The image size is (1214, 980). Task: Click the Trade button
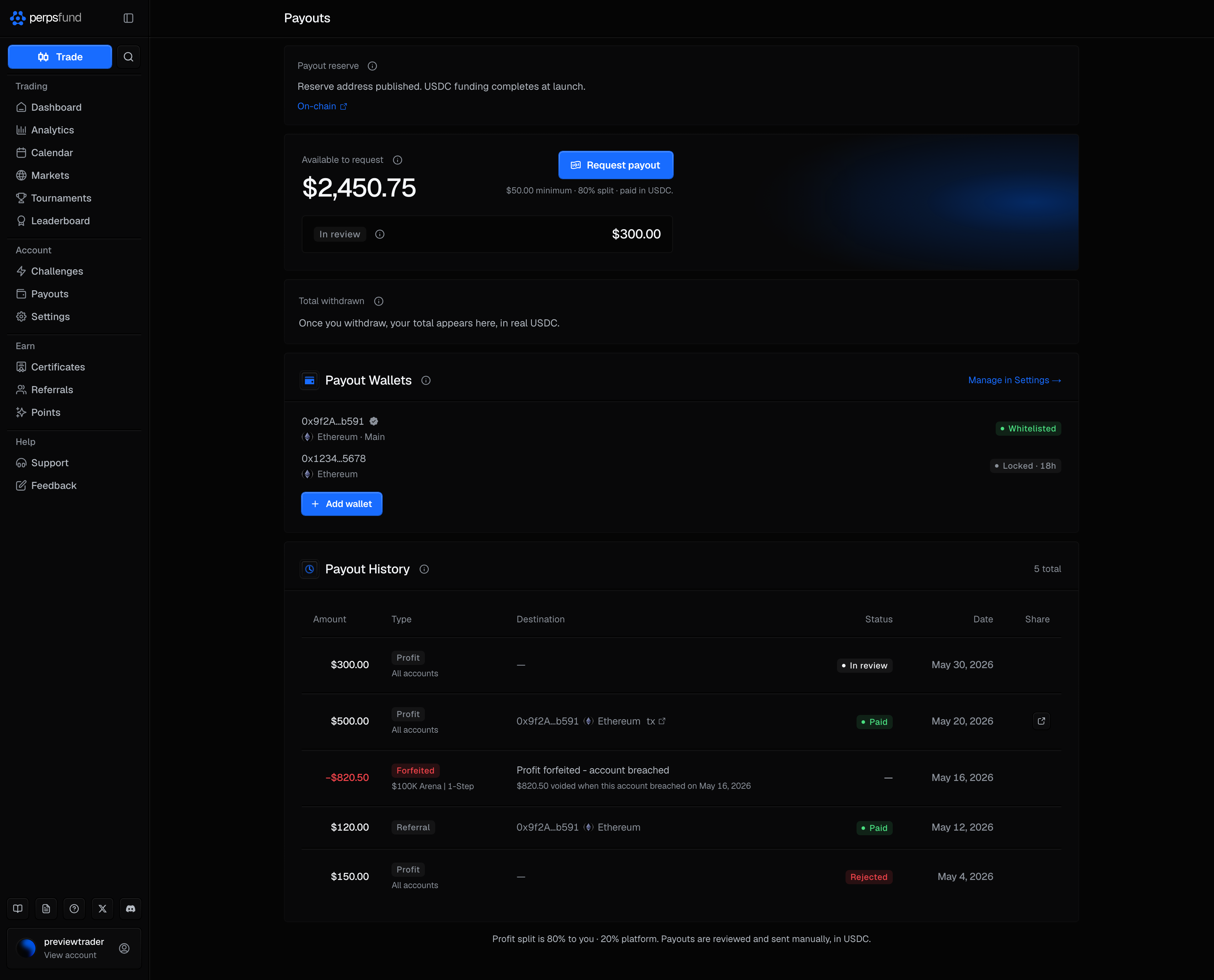tap(60, 56)
